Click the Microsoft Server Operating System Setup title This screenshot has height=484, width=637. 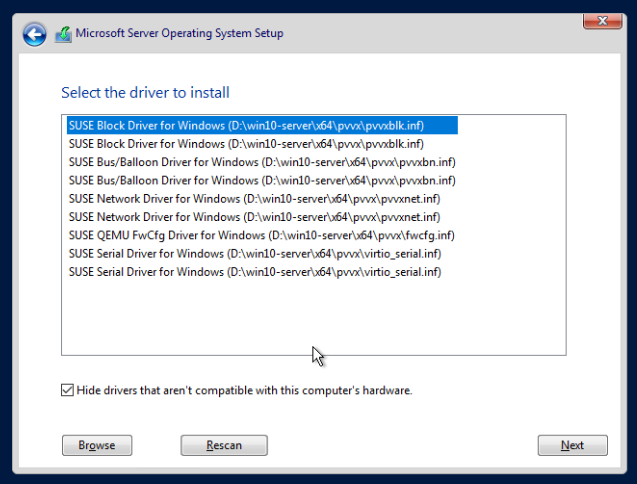tap(179, 34)
